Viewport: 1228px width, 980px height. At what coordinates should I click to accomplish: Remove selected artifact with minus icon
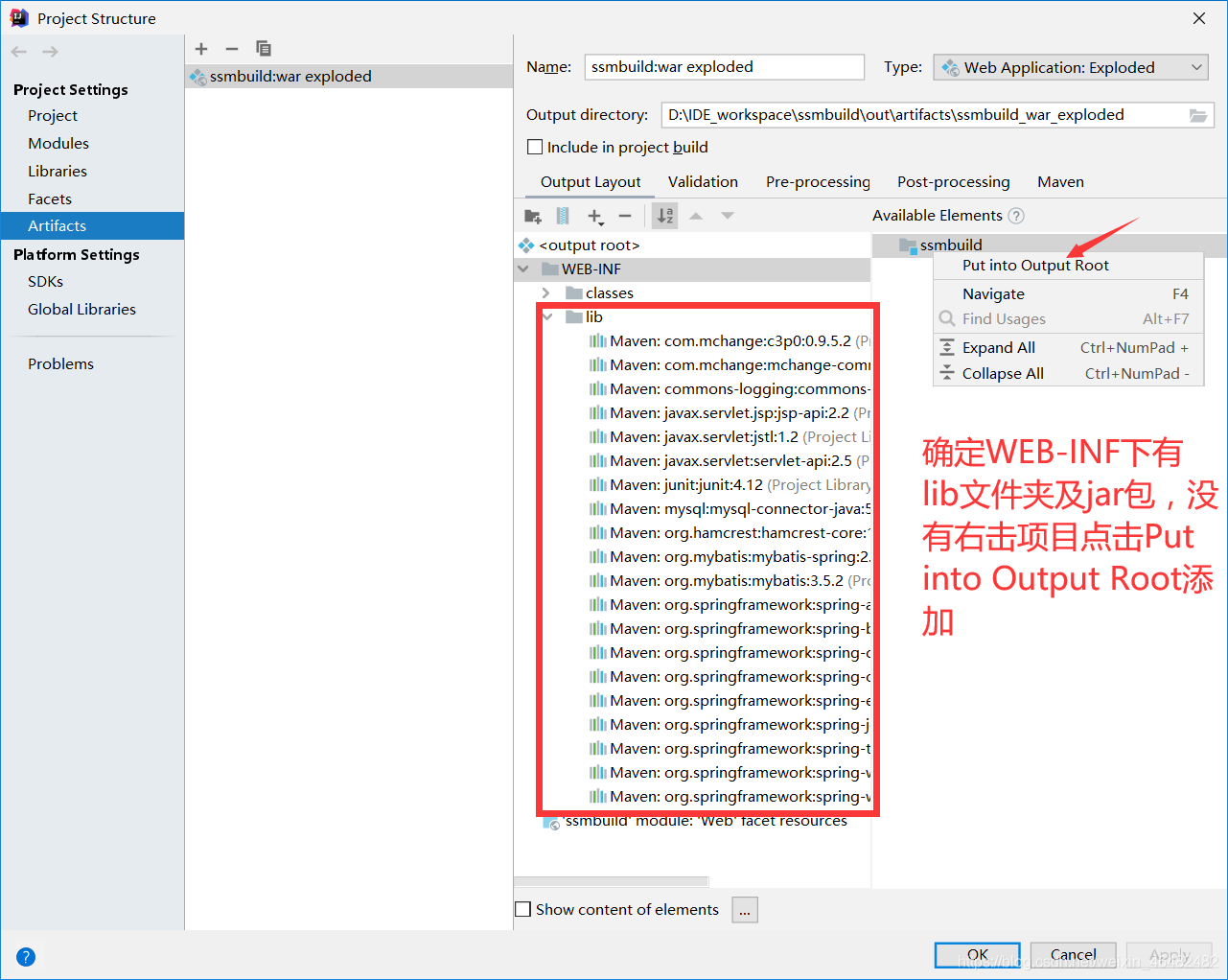pyautogui.click(x=232, y=49)
